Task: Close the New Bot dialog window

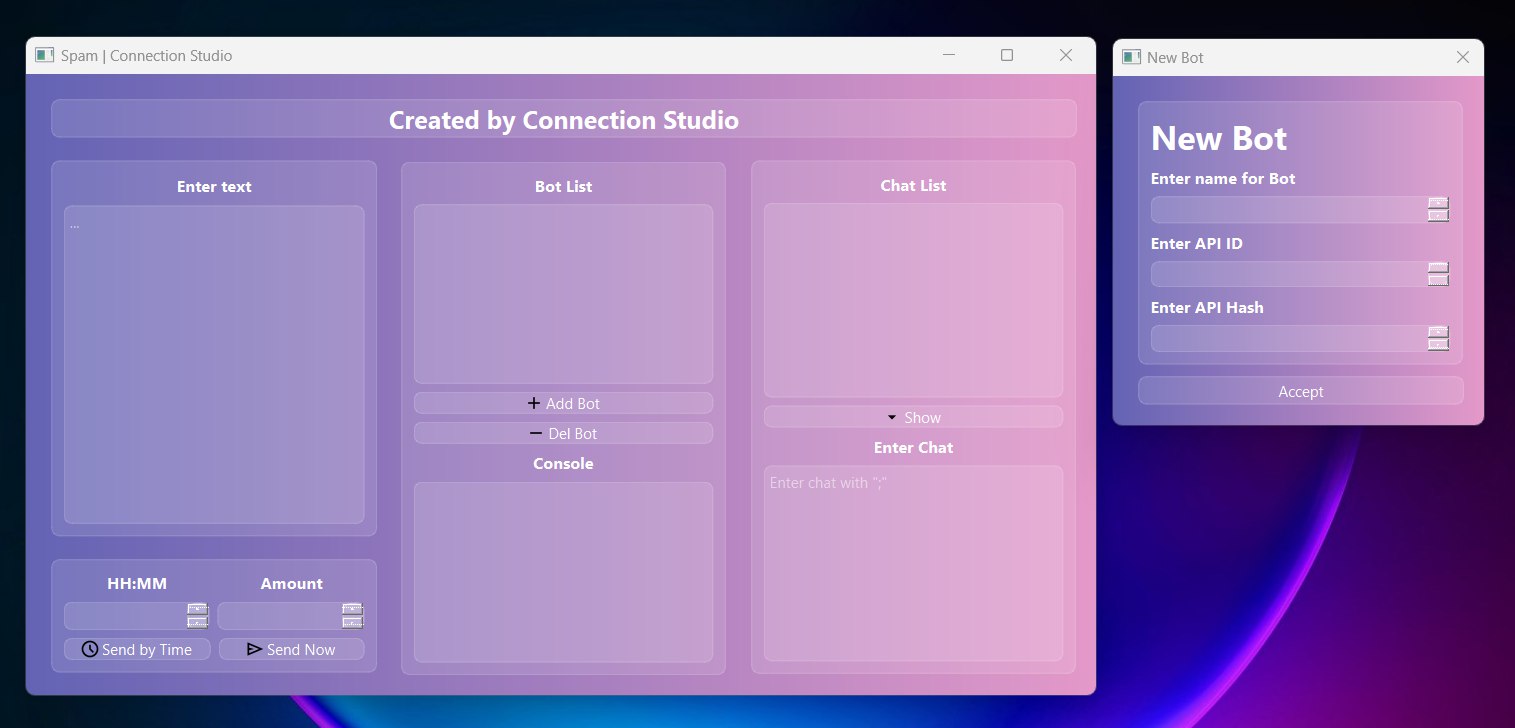Action: tap(1463, 57)
